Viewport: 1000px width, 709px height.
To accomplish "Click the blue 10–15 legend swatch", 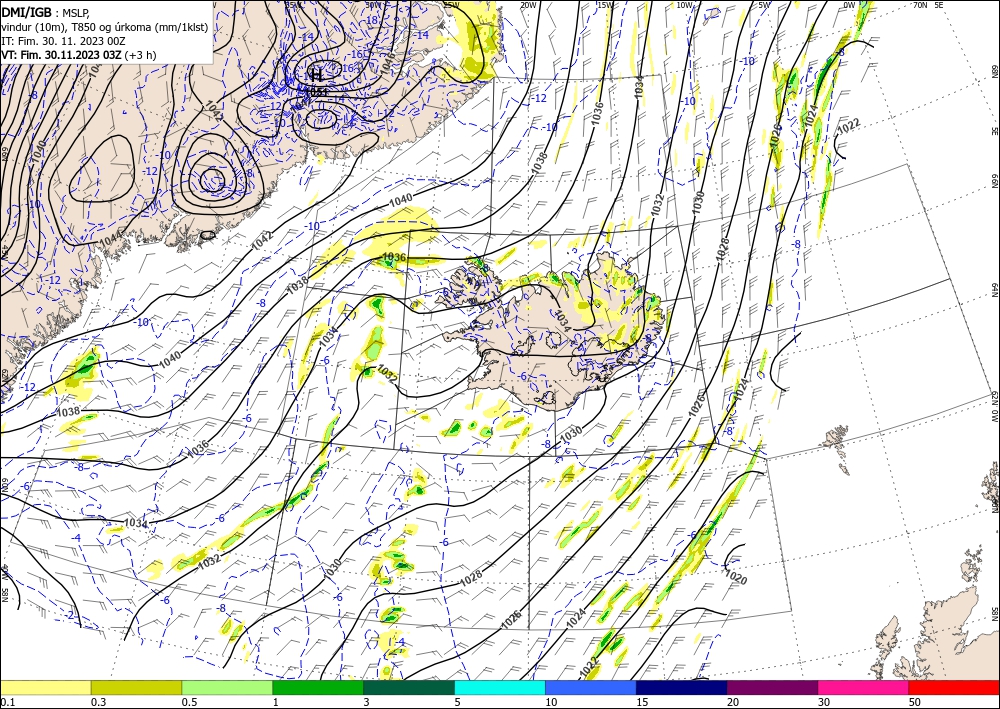I will tap(591, 687).
